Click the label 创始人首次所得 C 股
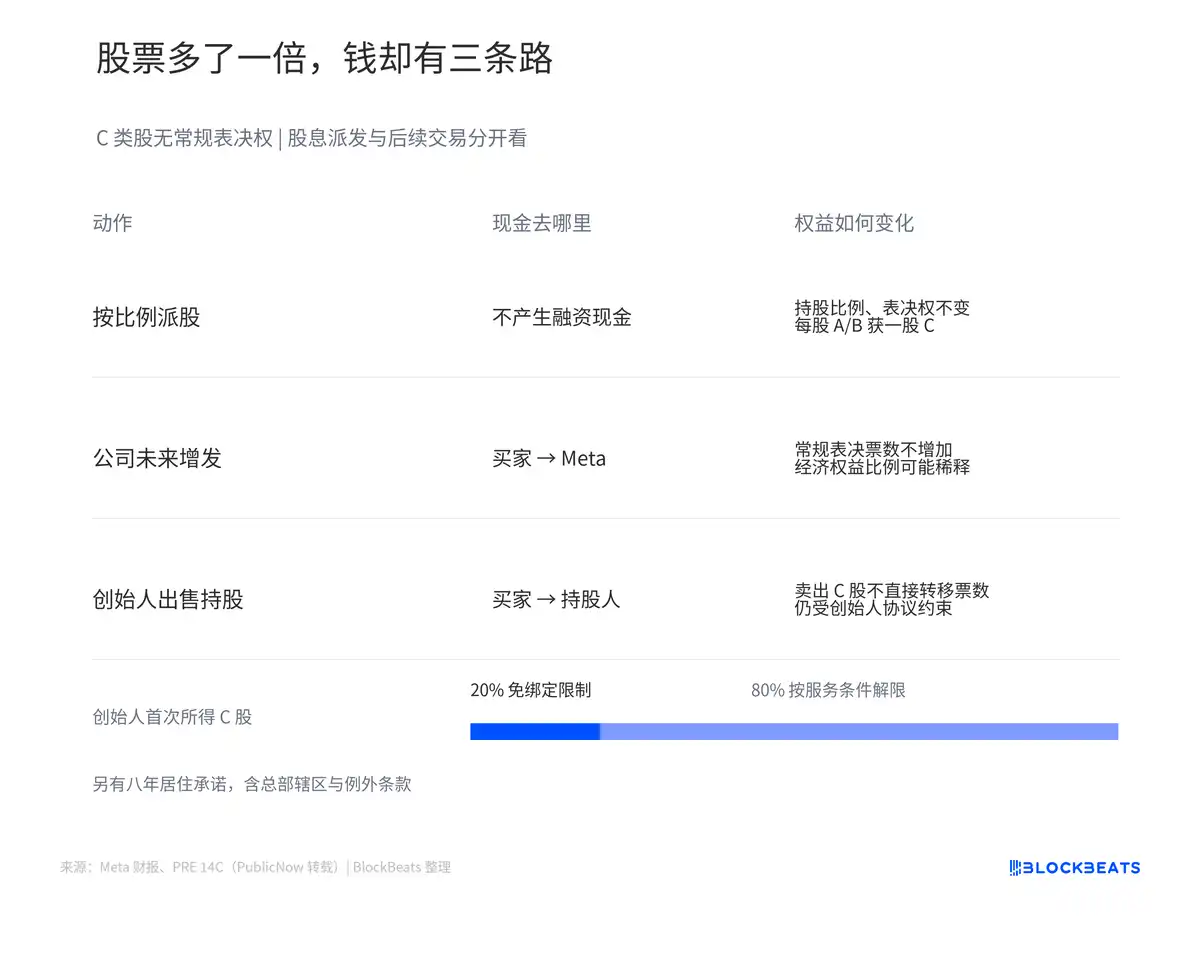 [172, 717]
